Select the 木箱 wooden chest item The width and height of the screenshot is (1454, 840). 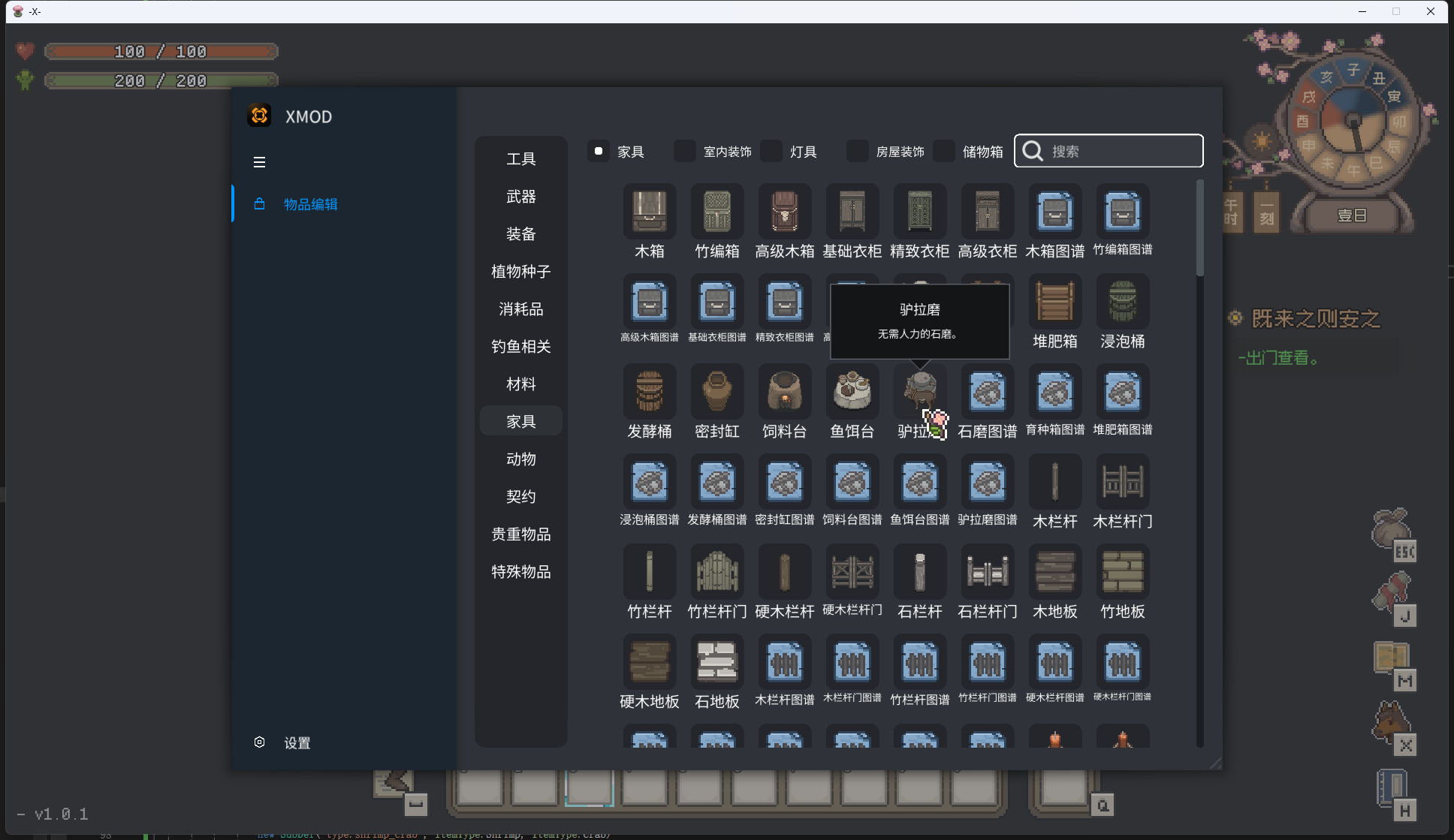(649, 211)
